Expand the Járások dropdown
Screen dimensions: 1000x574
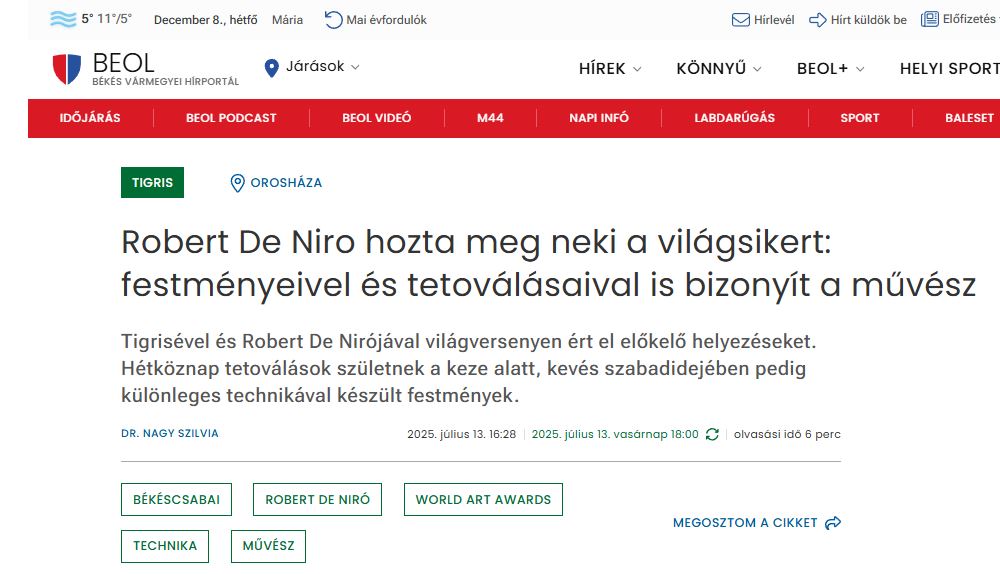click(x=312, y=67)
